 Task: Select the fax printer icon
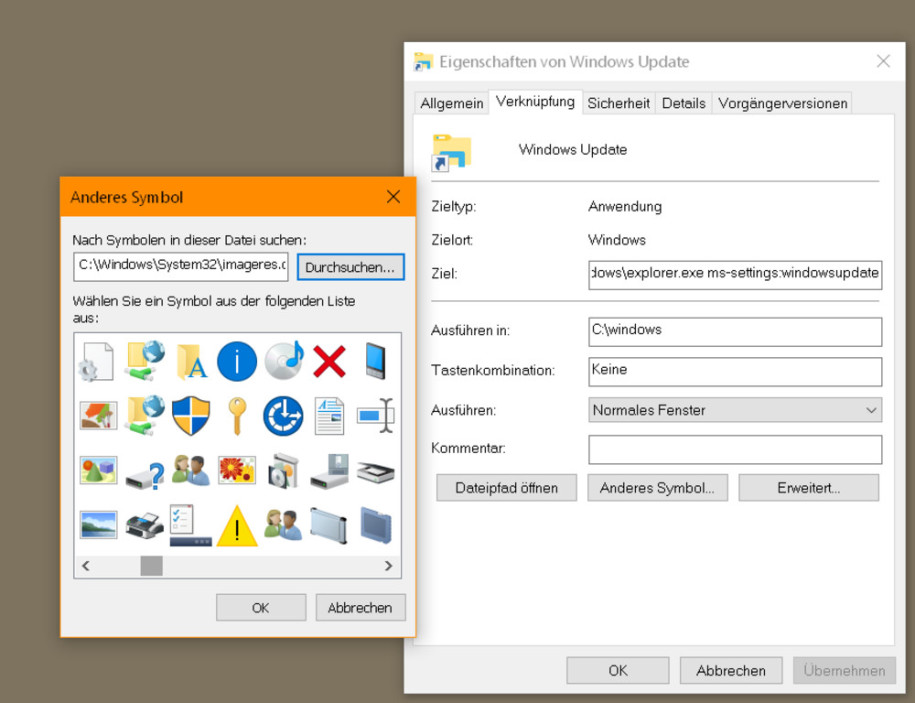[145, 526]
